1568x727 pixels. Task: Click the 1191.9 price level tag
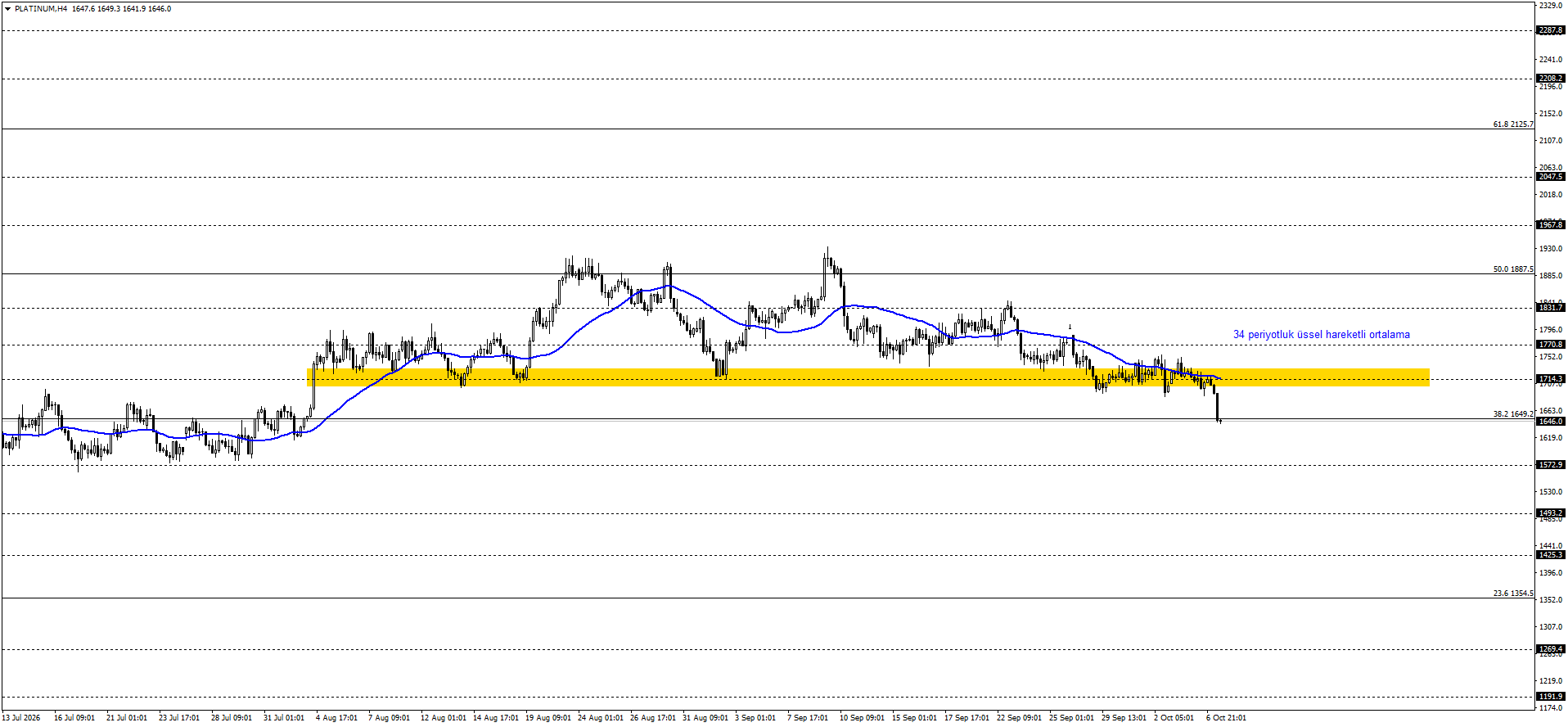point(1551,697)
